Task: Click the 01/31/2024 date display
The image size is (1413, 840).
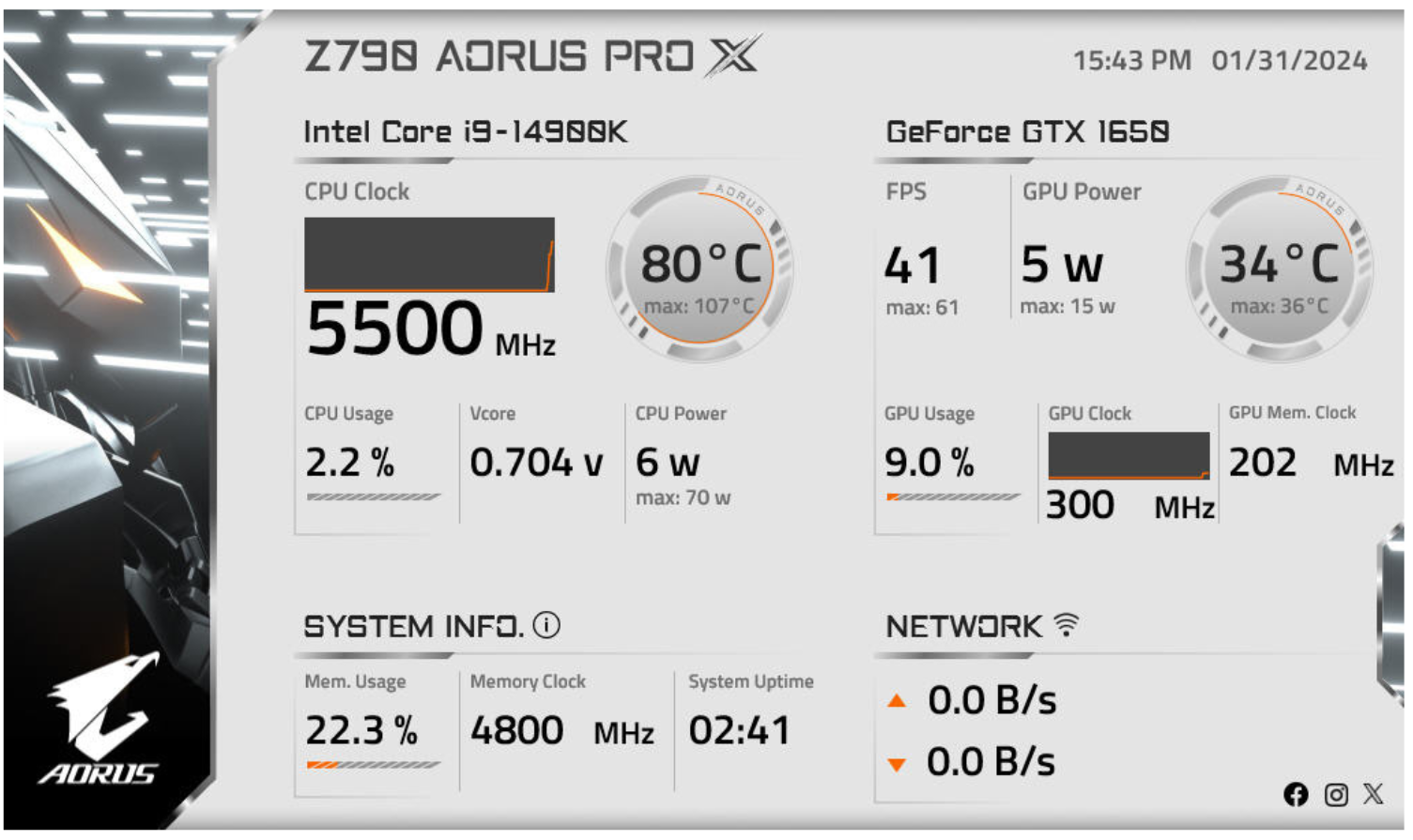Action: tap(1289, 61)
